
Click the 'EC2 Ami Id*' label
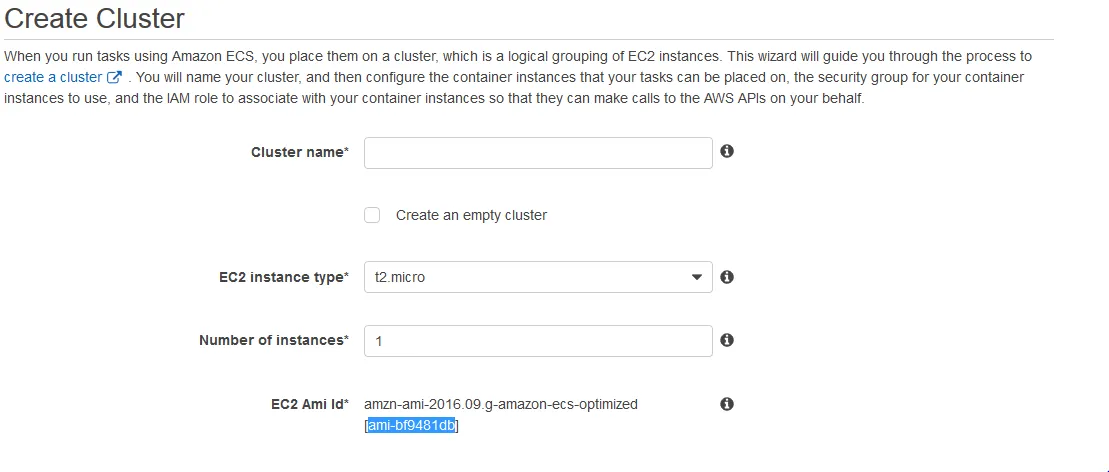click(x=310, y=404)
